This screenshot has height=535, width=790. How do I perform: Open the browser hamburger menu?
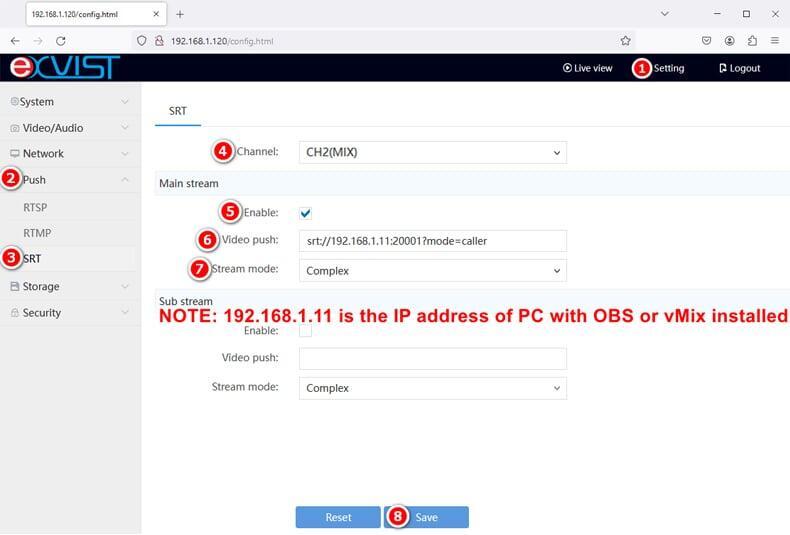(x=775, y=40)
